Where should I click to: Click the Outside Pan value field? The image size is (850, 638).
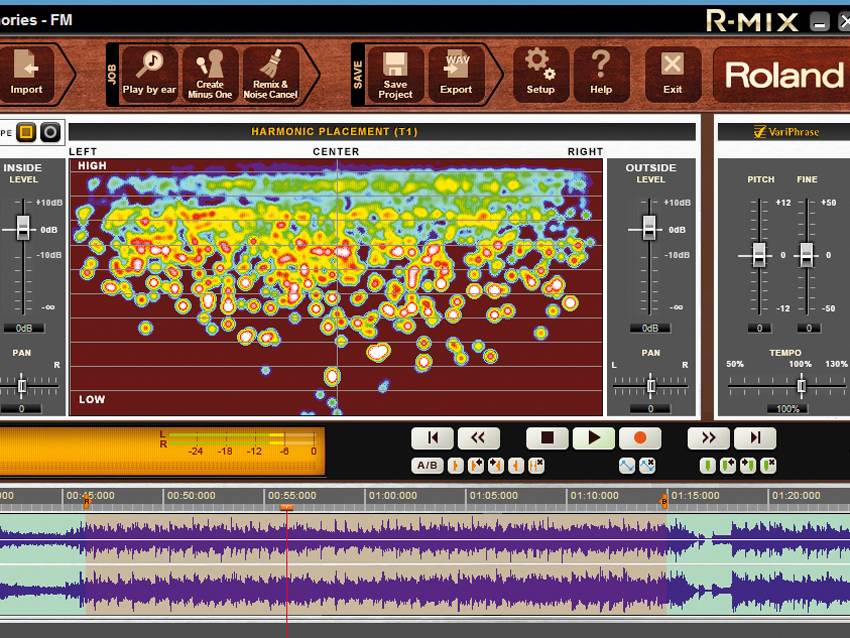click(x=651, y=409)
